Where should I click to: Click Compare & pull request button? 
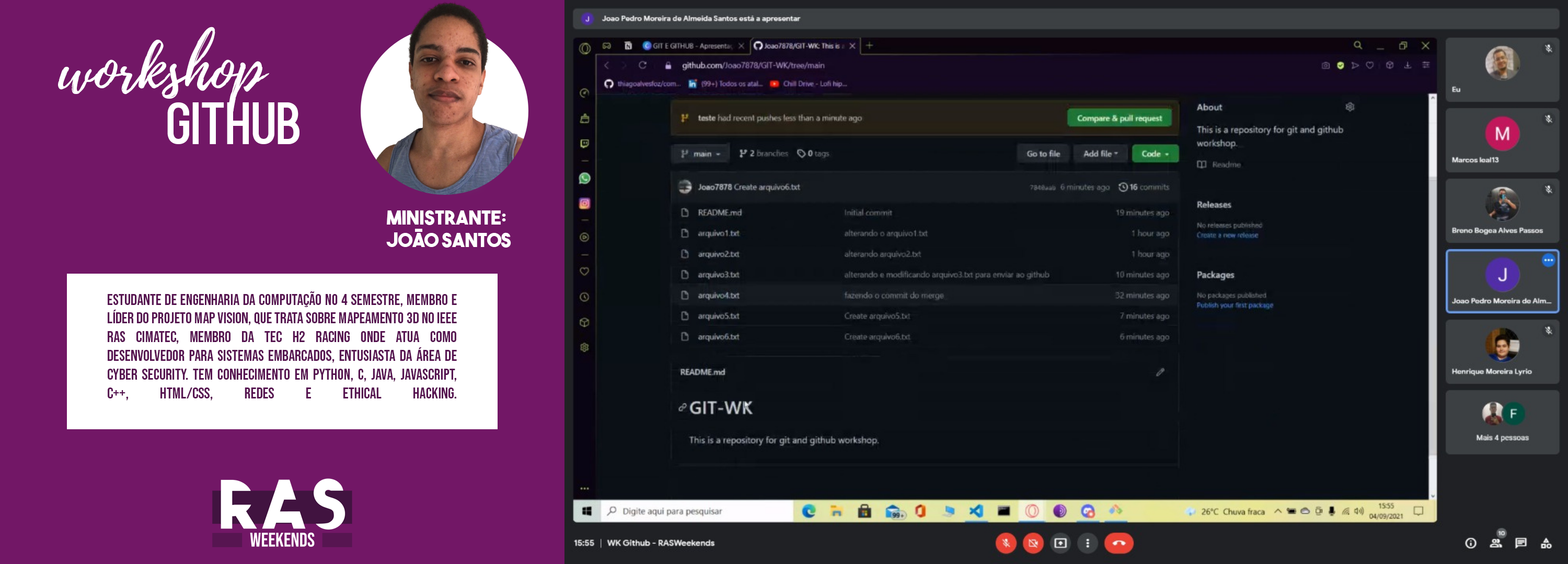tap(1119, 118)
